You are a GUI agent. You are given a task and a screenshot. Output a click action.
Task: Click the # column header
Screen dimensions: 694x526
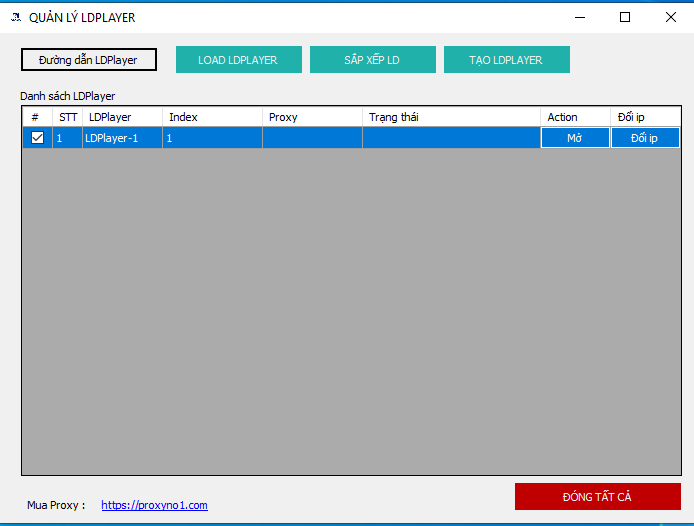(37, 117)
